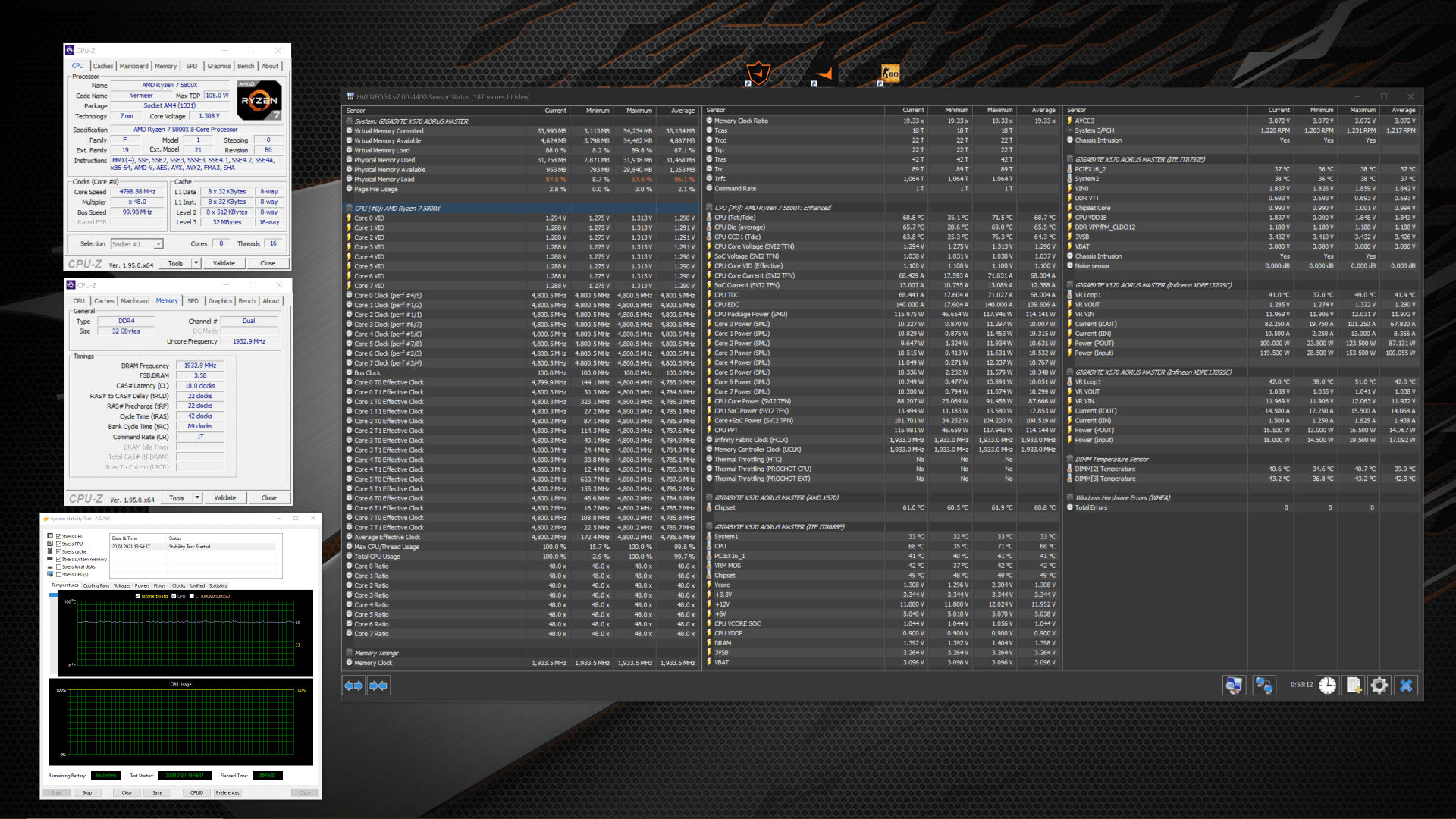Switch to Bench tab in CPU-Z processor window
The width and height of the screenshot is (1456, 819).
246,66
